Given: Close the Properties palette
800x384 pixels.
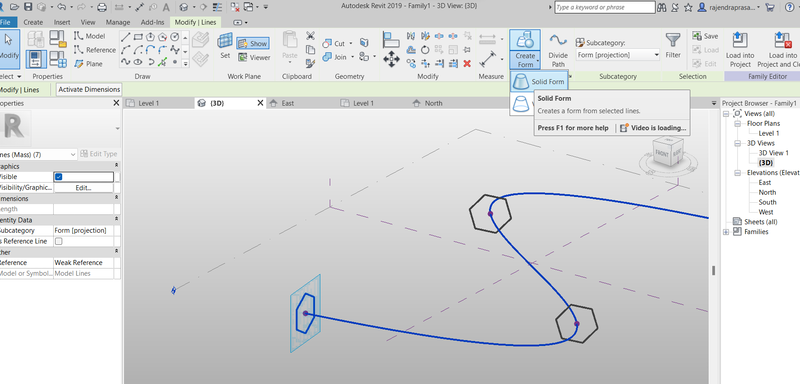Looking at the screenshot, I should coord(116,103).
